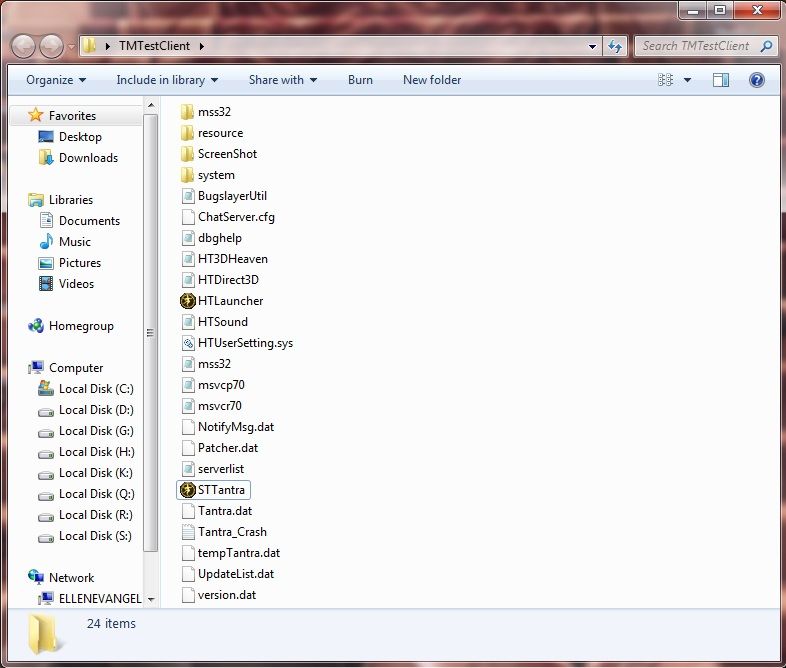
Task: Click the Network icon in sidebar
Action: 36,577
